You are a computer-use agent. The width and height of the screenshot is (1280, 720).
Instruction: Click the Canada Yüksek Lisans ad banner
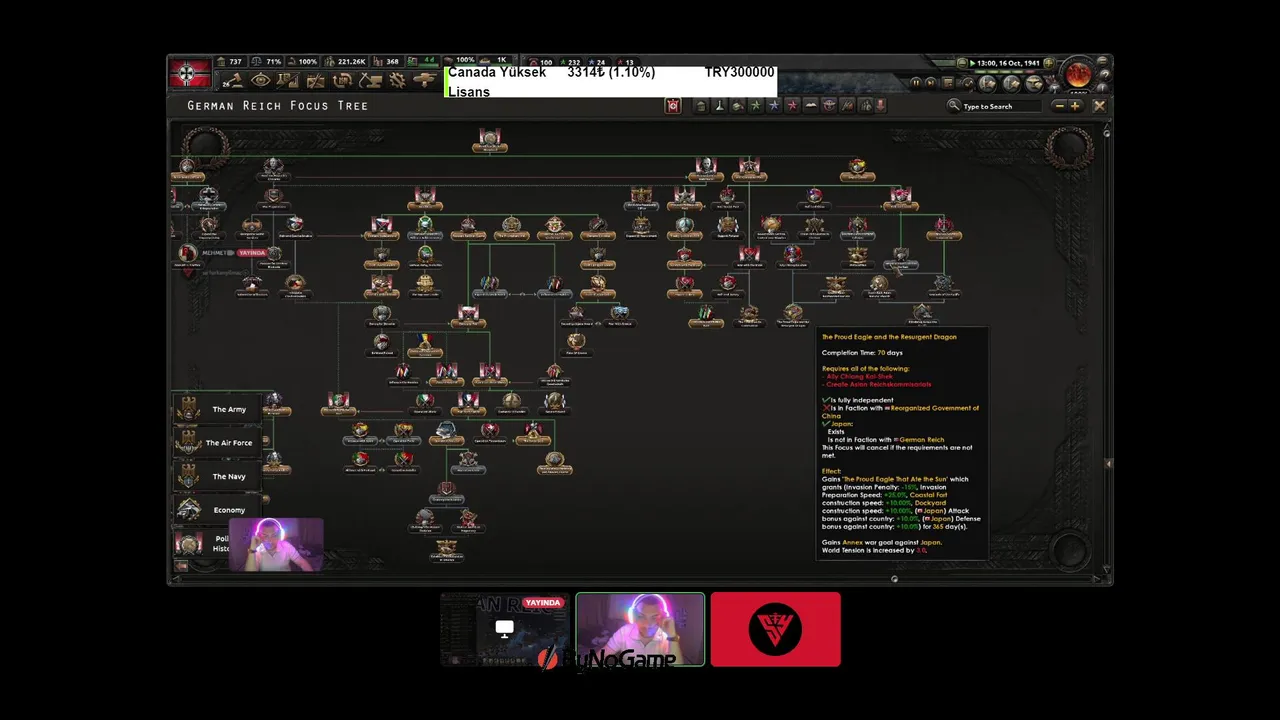click(611, 82)
